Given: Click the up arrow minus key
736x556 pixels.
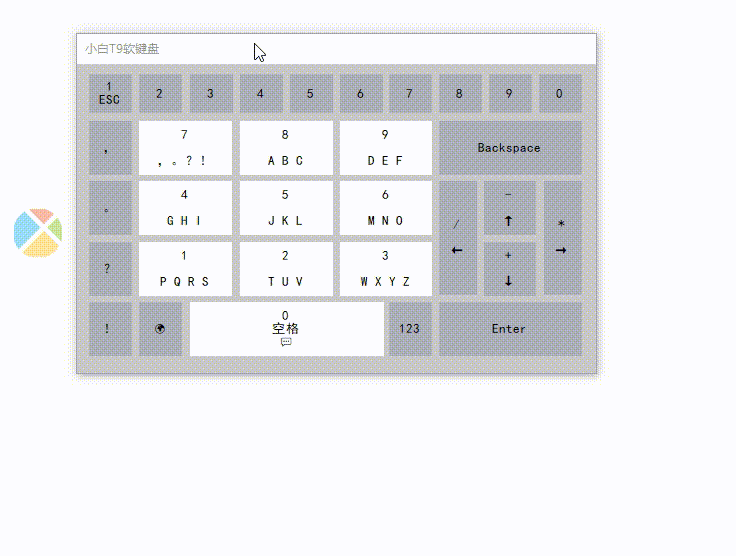Looking at the screenshot, I should (x=509, y=208).
